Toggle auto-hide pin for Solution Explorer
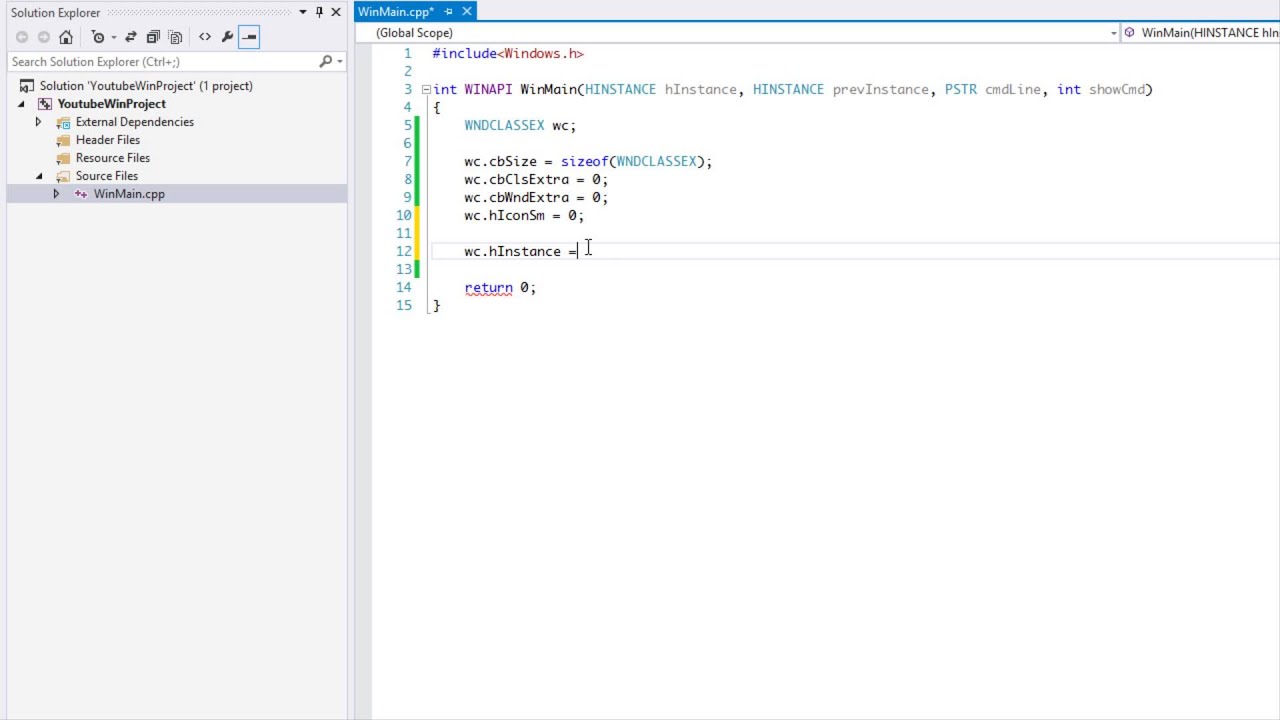The width and height of the screenshot is (1280, 720). point(319,12)
